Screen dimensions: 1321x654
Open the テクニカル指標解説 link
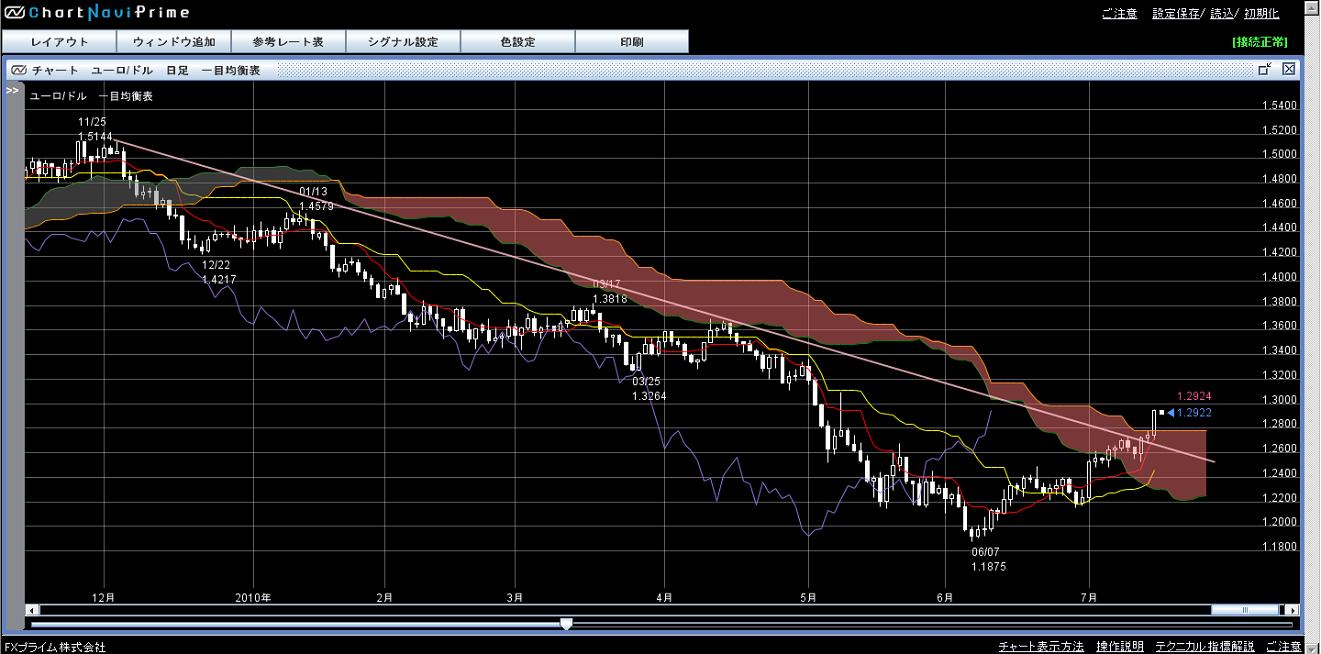[x=1205, y=646]
